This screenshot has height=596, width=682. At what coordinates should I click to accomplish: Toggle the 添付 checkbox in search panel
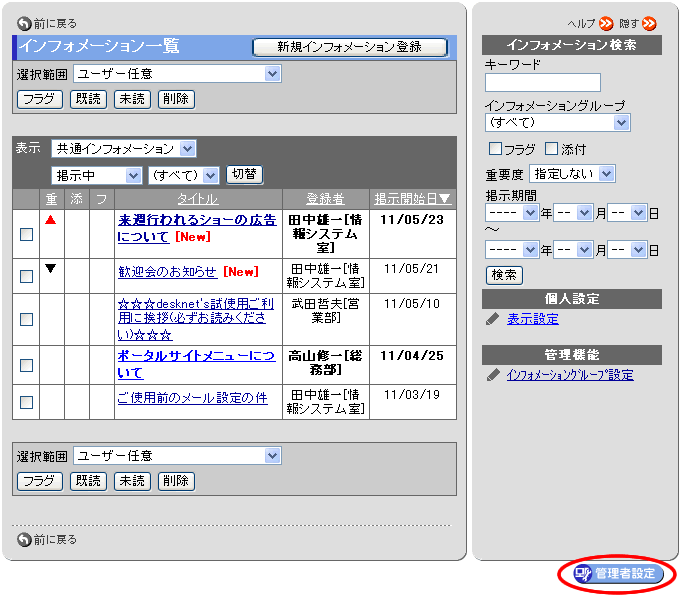pos(551,149)
